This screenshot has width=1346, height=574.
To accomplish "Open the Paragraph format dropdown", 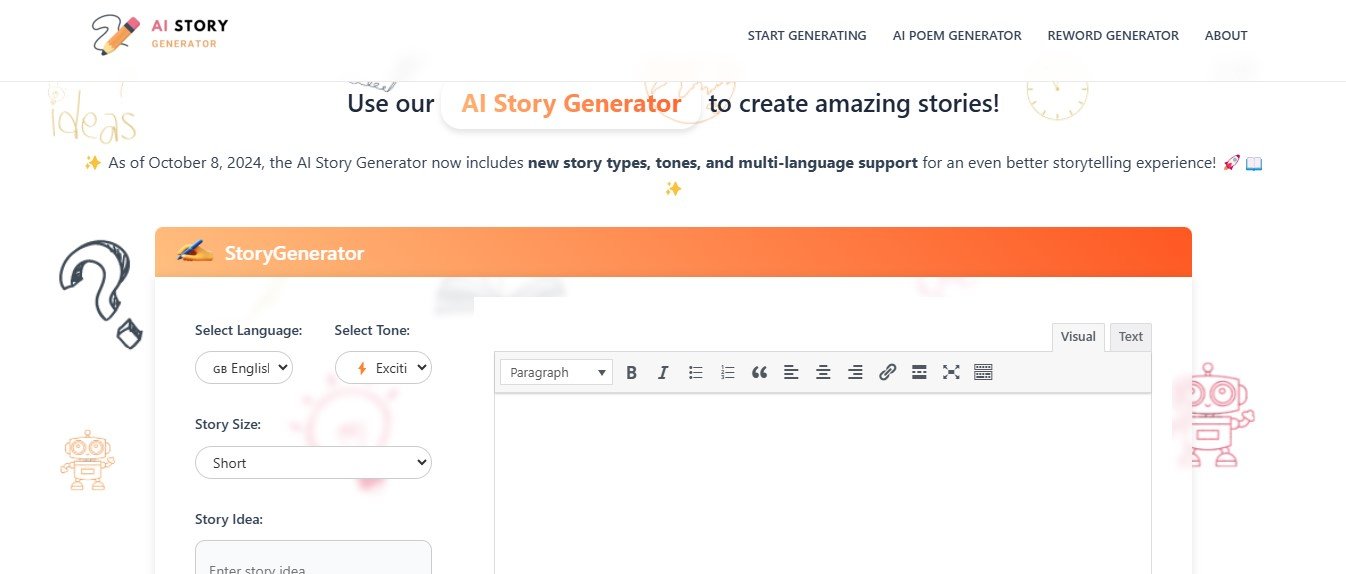I will pyautogui.click(x=556, y=372).
